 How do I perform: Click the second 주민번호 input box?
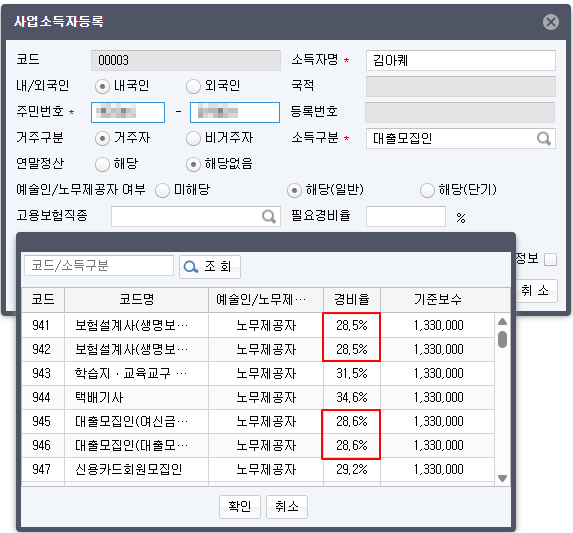coord(235,112)
